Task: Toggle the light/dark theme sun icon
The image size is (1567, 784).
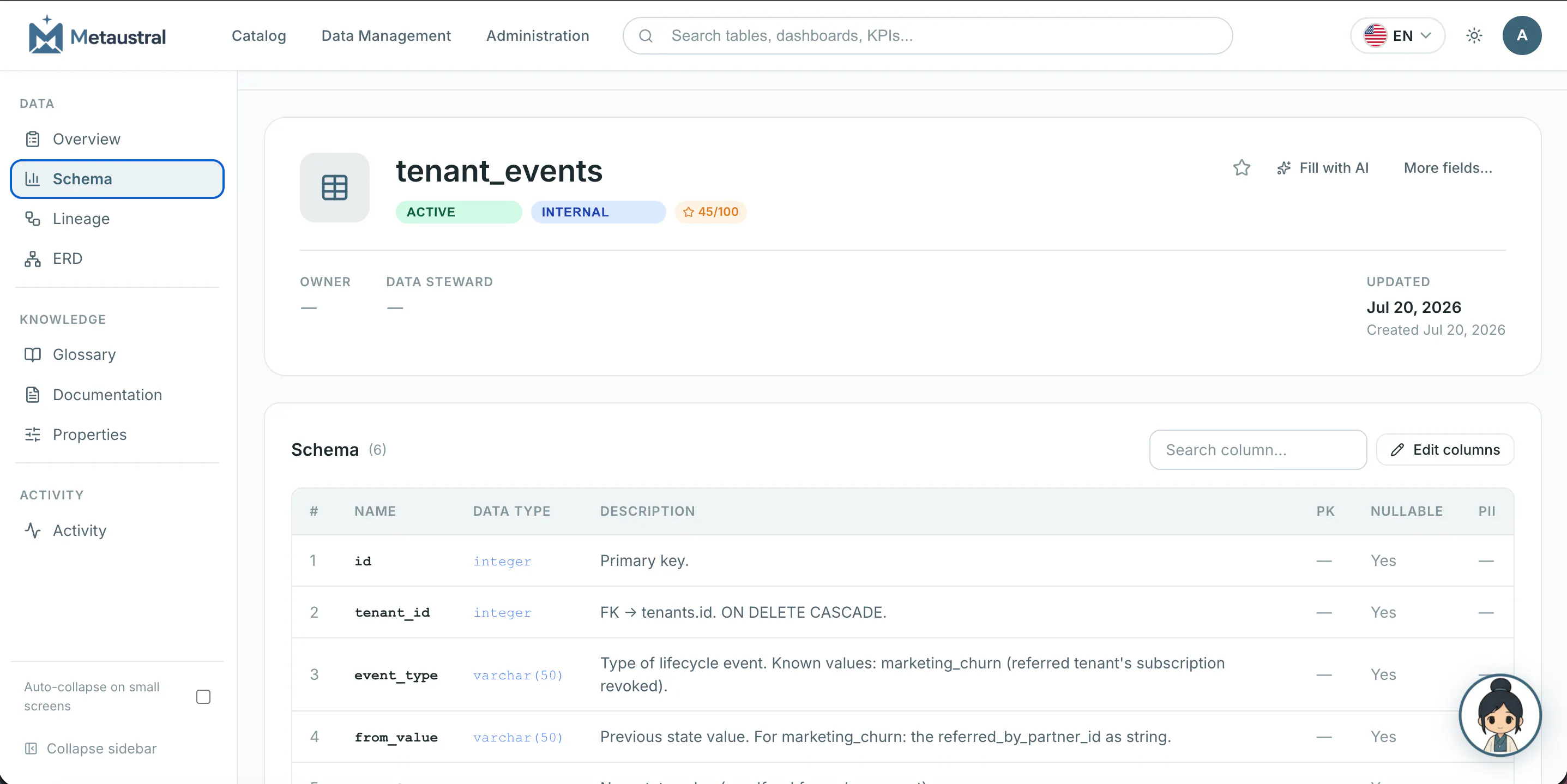Action: [x=1474, y=36]
